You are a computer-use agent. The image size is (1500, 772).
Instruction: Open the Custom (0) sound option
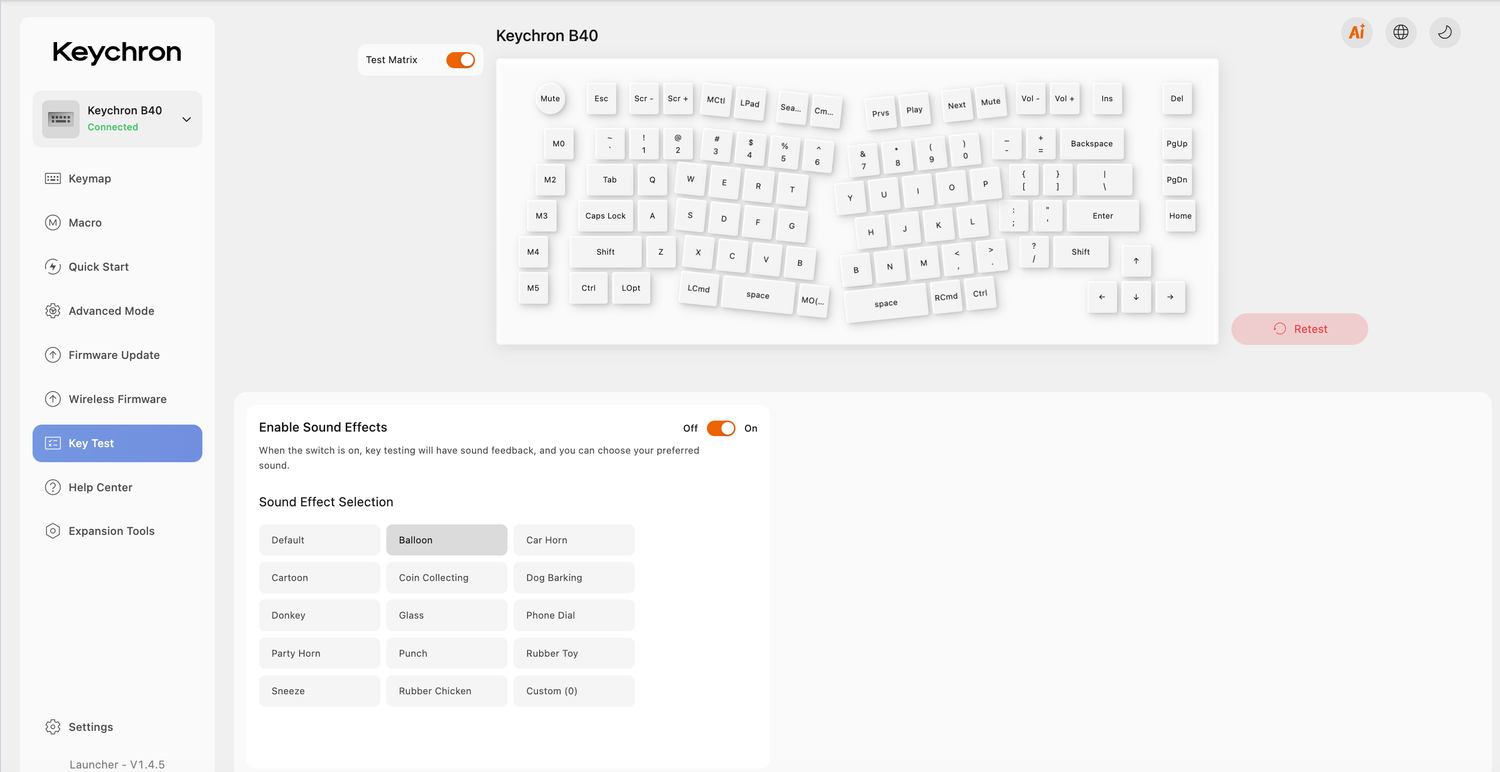(574, 691)
